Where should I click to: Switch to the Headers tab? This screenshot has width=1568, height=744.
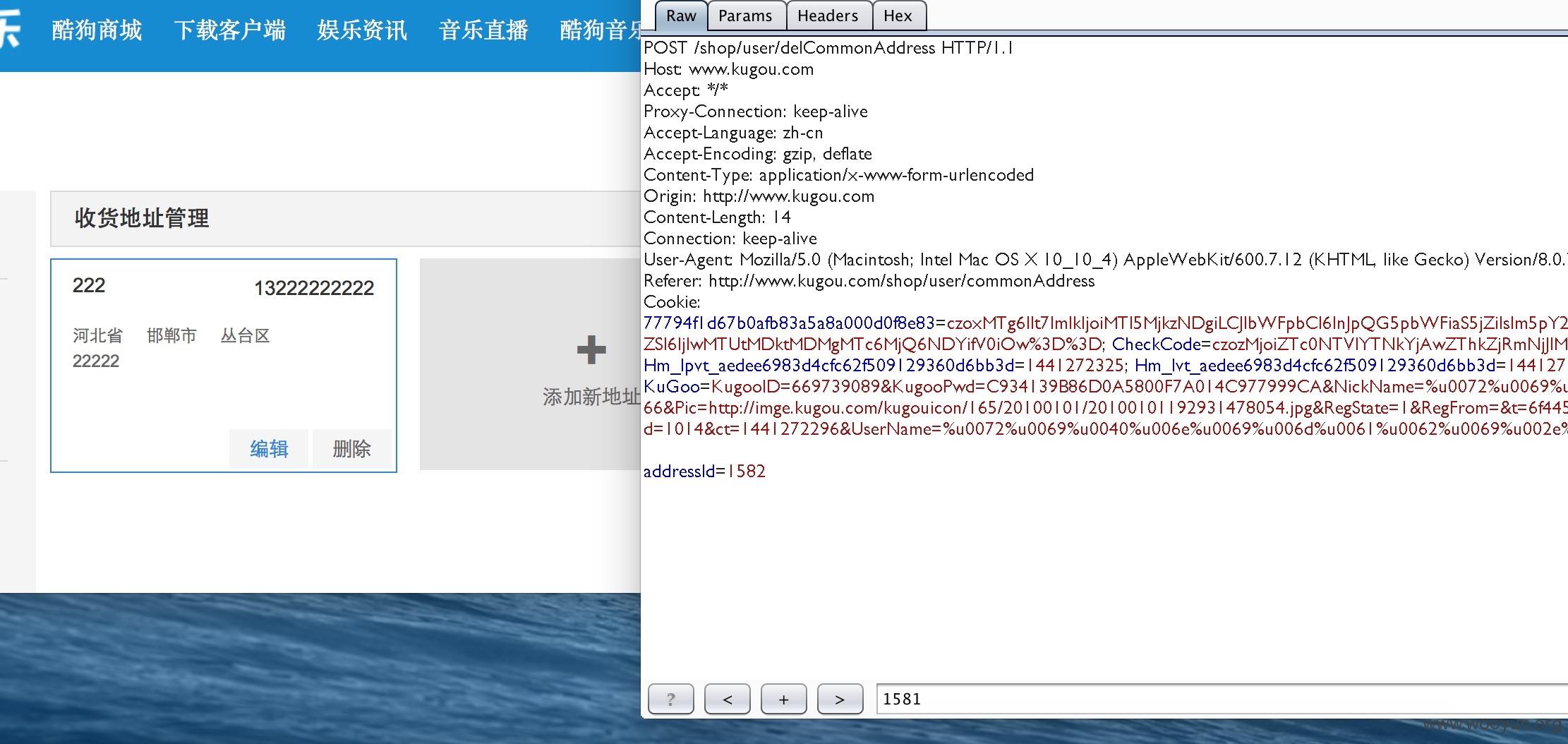[828, 16]
